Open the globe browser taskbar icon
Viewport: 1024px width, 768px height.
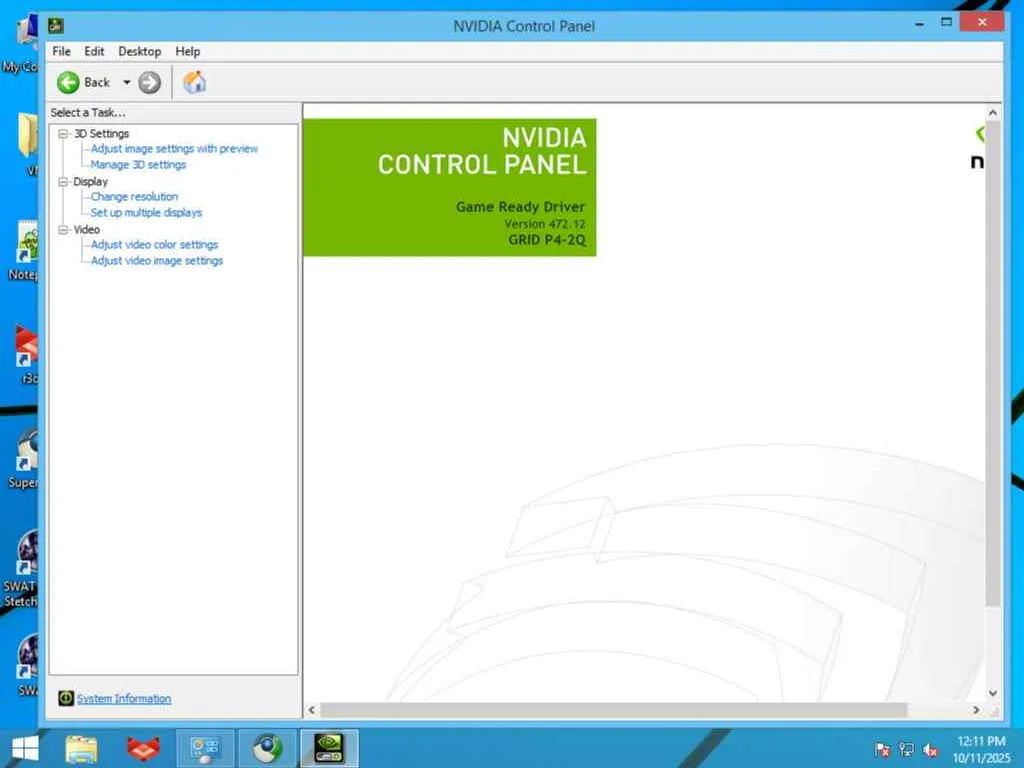coord(267,749)
